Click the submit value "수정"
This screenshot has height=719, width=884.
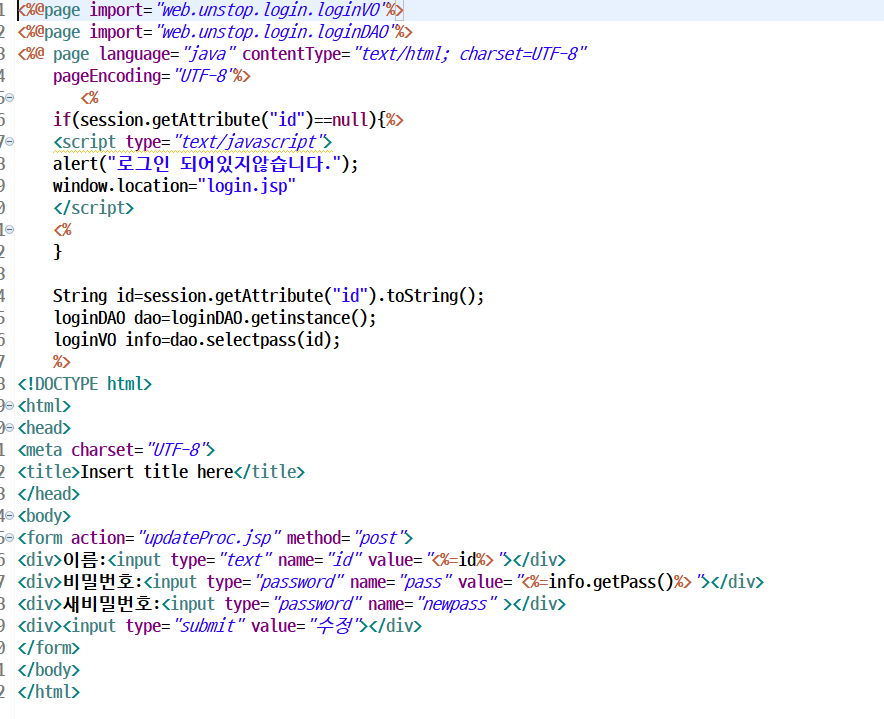click(335, 626)
